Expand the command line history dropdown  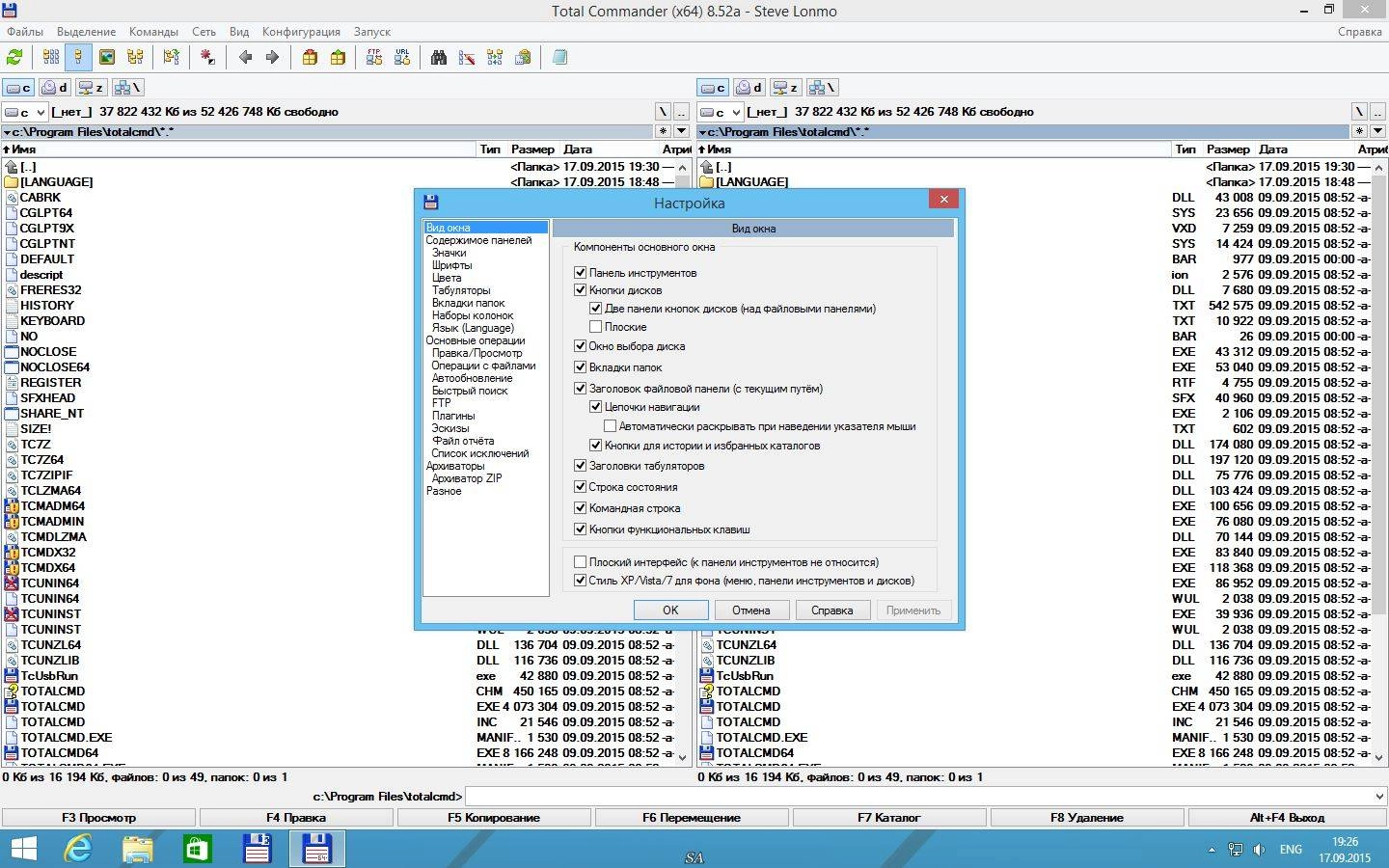click(1377, 797)
